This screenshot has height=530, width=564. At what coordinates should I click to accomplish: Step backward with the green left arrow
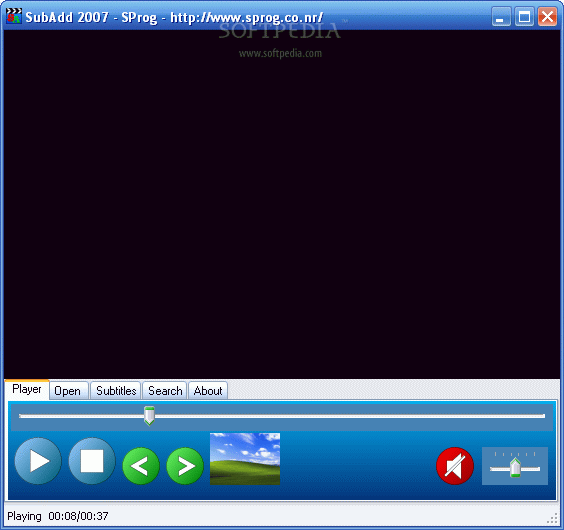141,466
